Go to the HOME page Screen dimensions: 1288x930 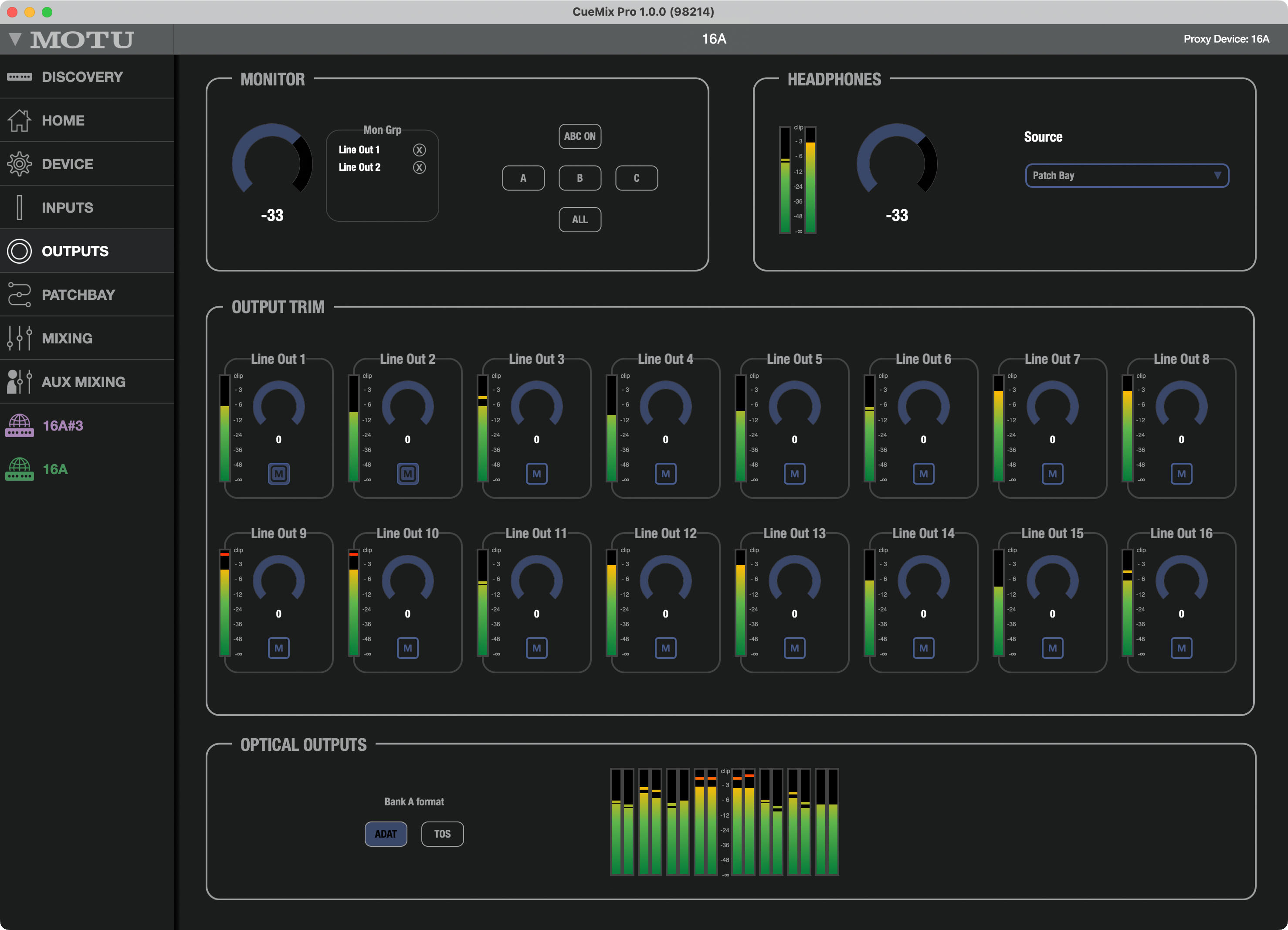tap(87, 120)
